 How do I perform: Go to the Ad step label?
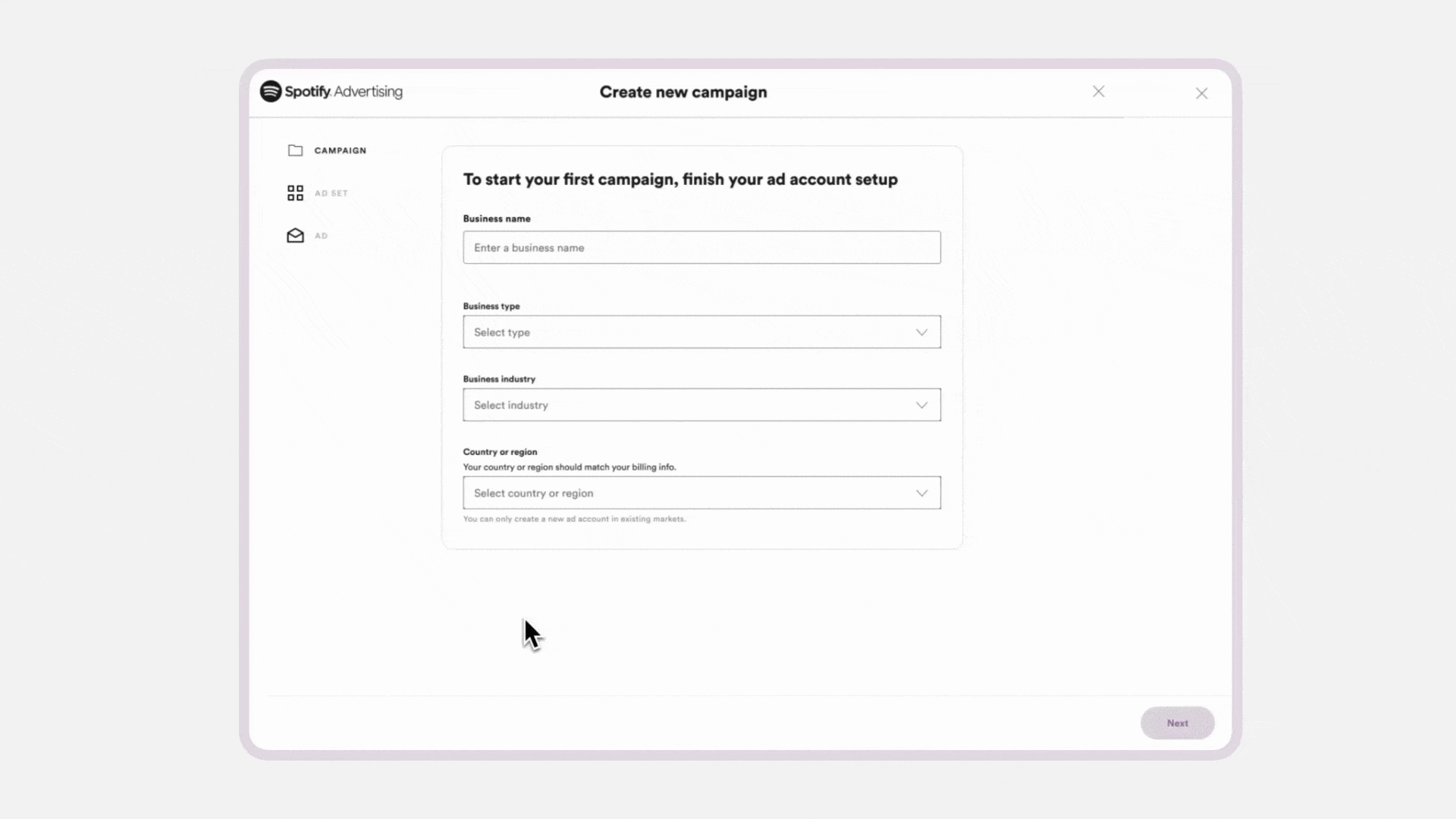click(x=322, y=236)
